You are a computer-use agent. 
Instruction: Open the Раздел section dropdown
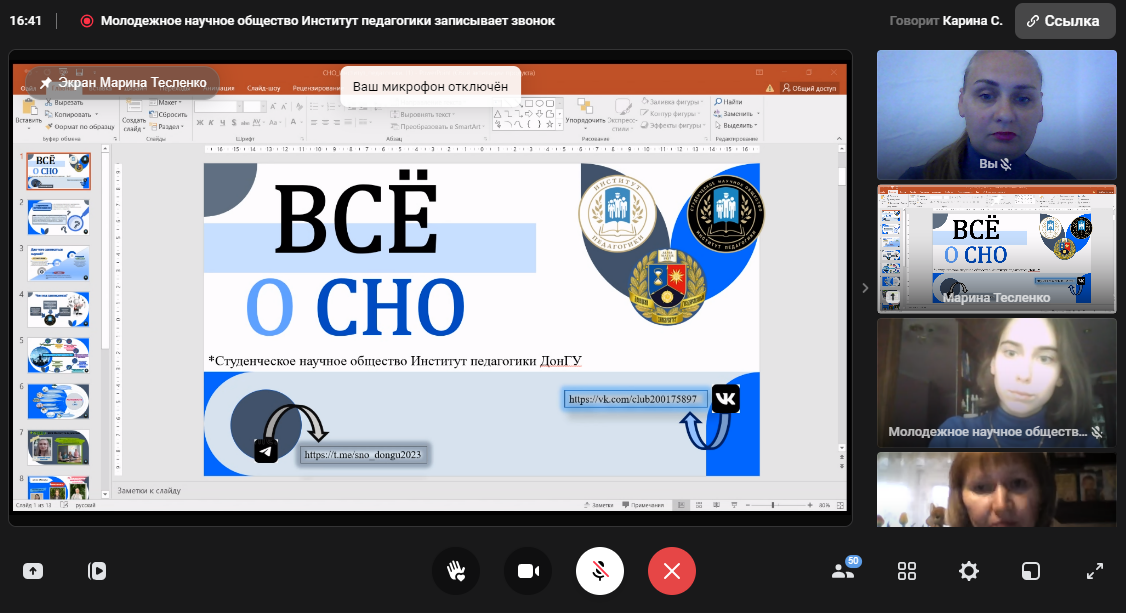[x=167, y=126]
